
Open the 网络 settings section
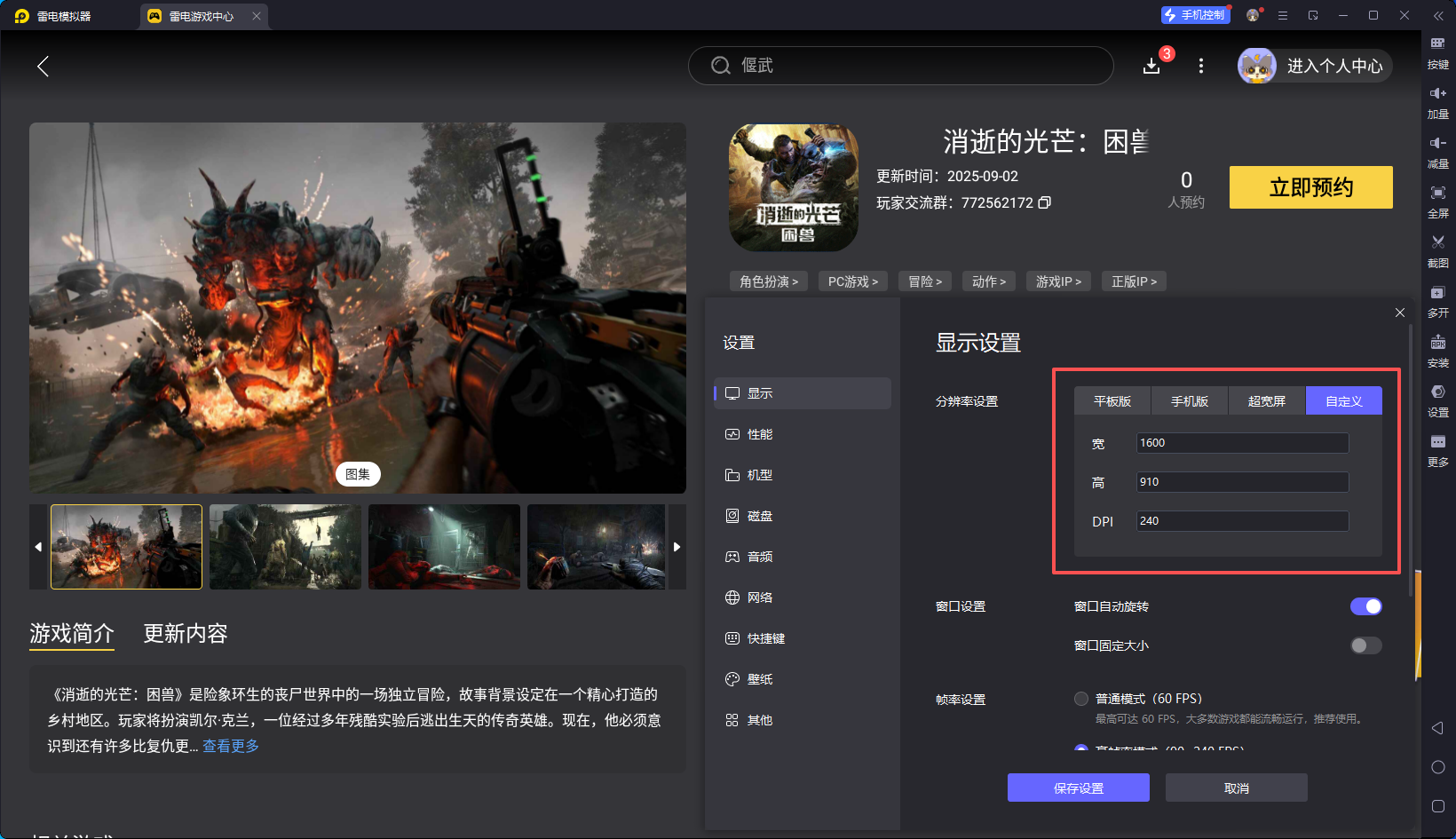coord(803,598)
